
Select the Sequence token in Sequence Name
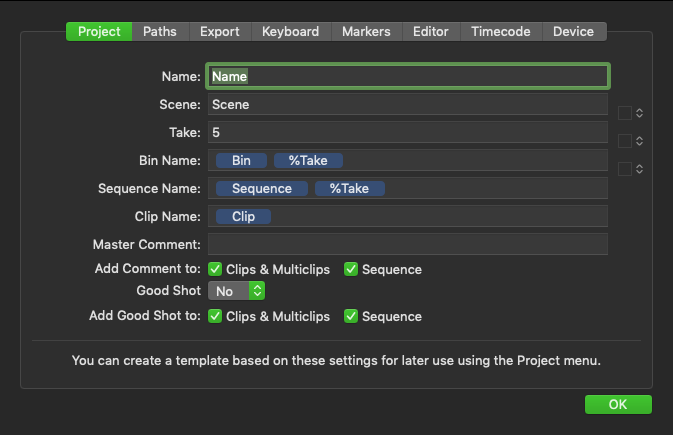pos(262,189)
